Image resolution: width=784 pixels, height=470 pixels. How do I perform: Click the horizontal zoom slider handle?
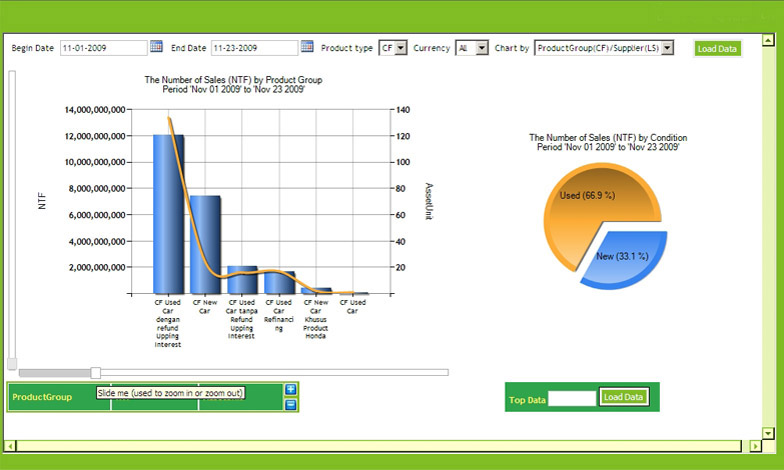click(96, 373)
